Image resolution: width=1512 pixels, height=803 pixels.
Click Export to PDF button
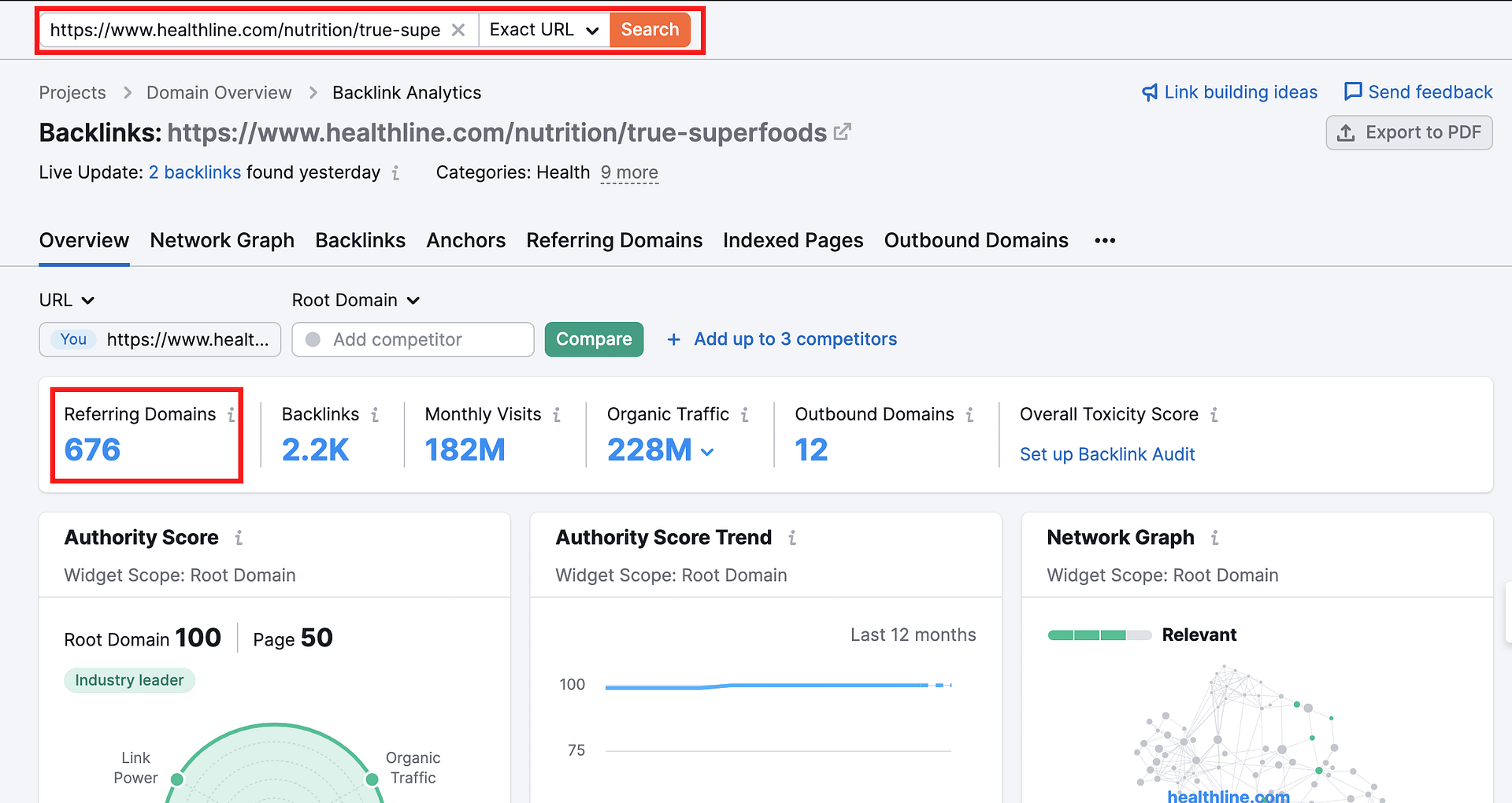pos(1409,133)
